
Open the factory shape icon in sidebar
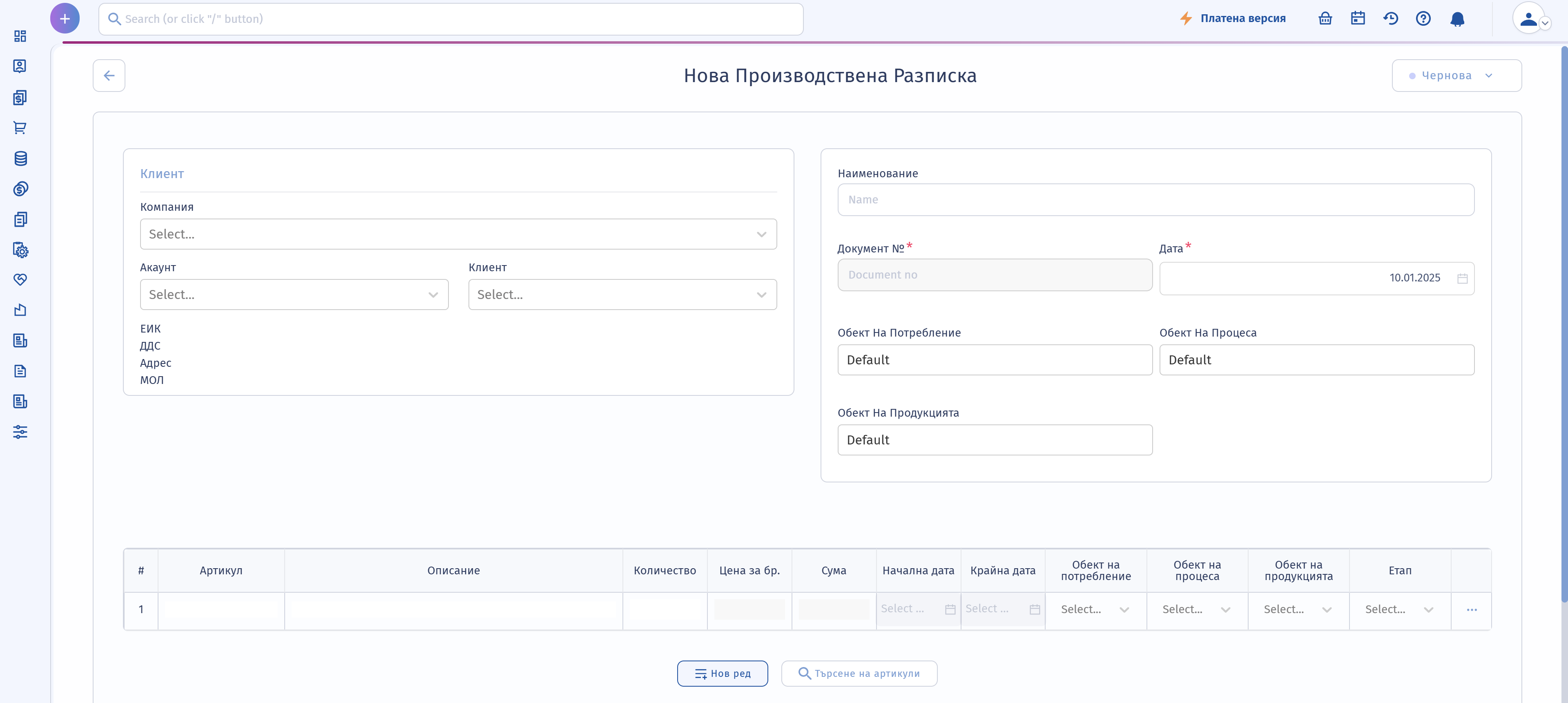[20, 310]
